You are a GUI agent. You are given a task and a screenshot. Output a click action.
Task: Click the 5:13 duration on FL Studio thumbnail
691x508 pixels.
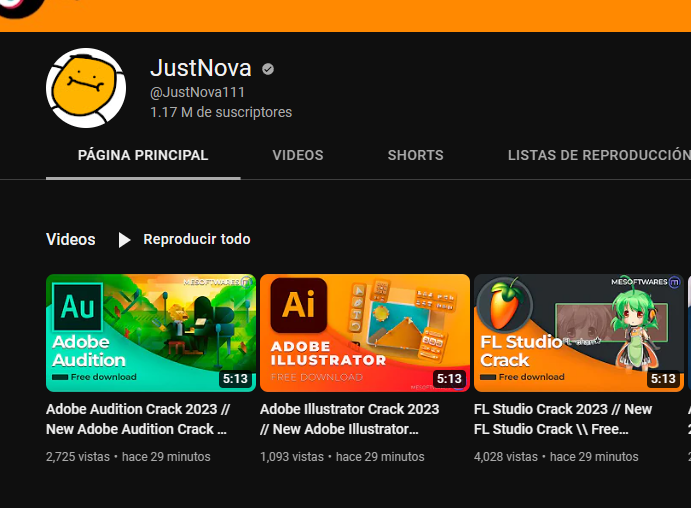pos(663,379)
